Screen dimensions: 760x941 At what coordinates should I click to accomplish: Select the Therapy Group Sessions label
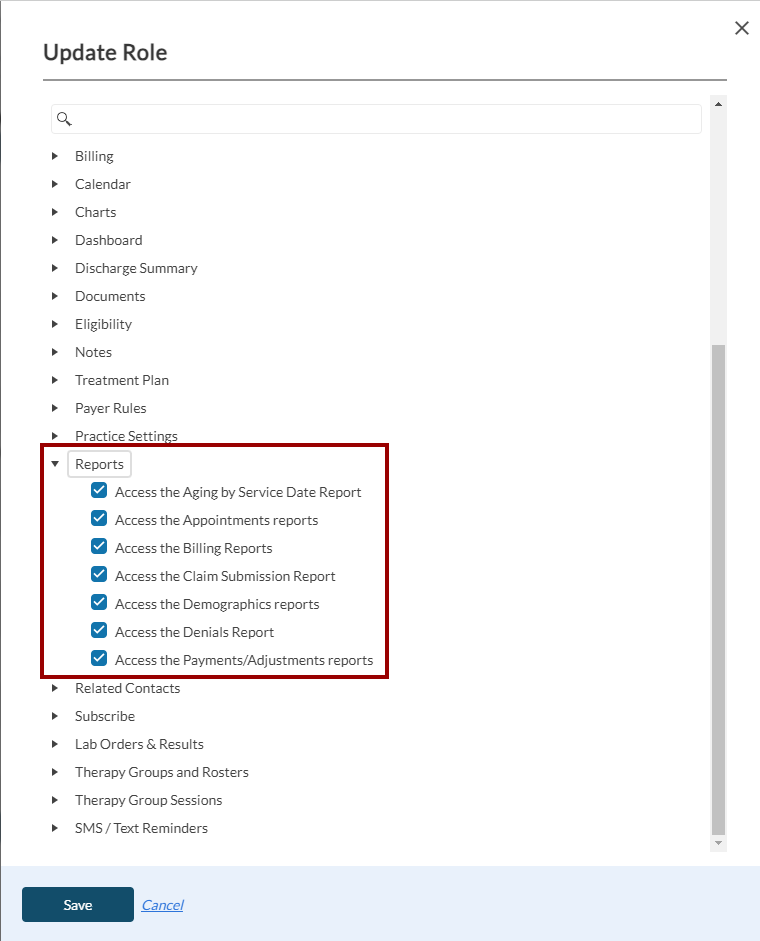[148, 800]
